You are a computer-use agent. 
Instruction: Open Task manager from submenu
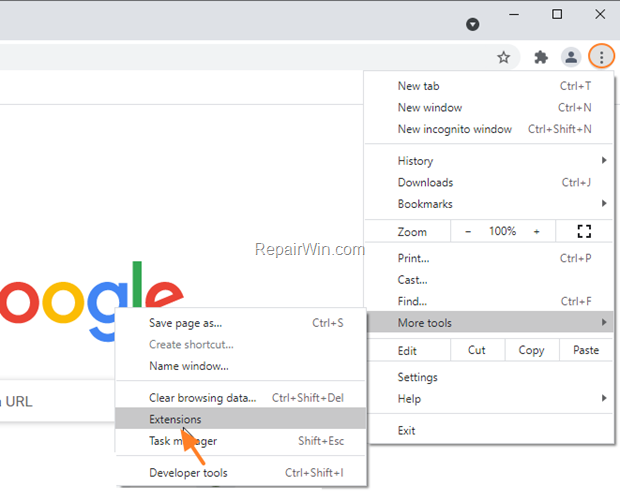coord(240,441)
